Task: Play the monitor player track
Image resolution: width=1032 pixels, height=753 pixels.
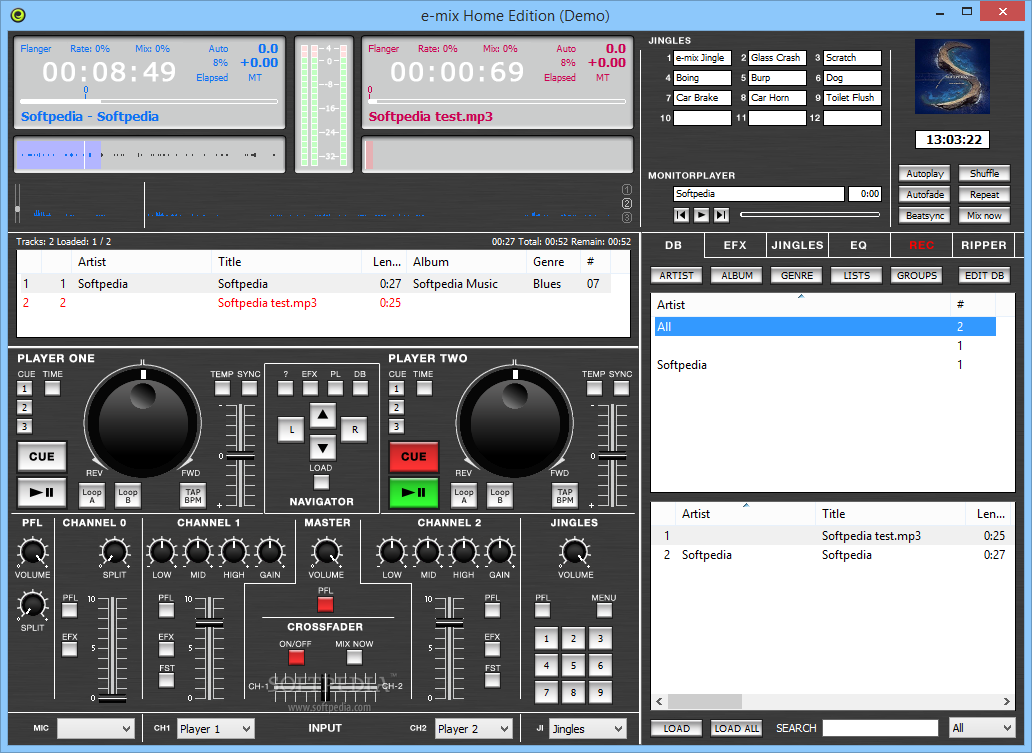Action: [x=702, y=215]
